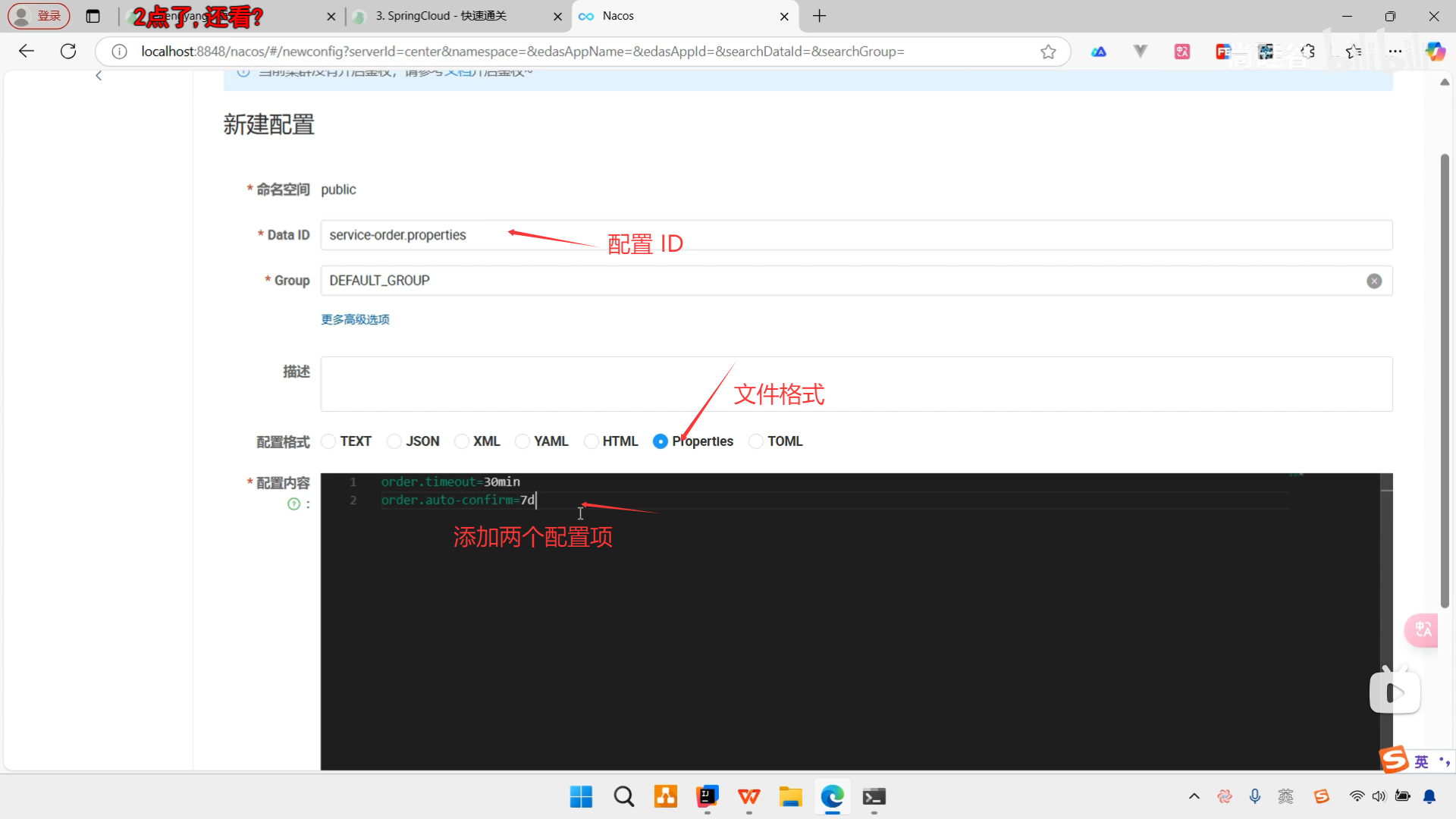This screenshot has height=819, width=1456.
Task: Click the favorites star in the address bar
Action: 1048,52
